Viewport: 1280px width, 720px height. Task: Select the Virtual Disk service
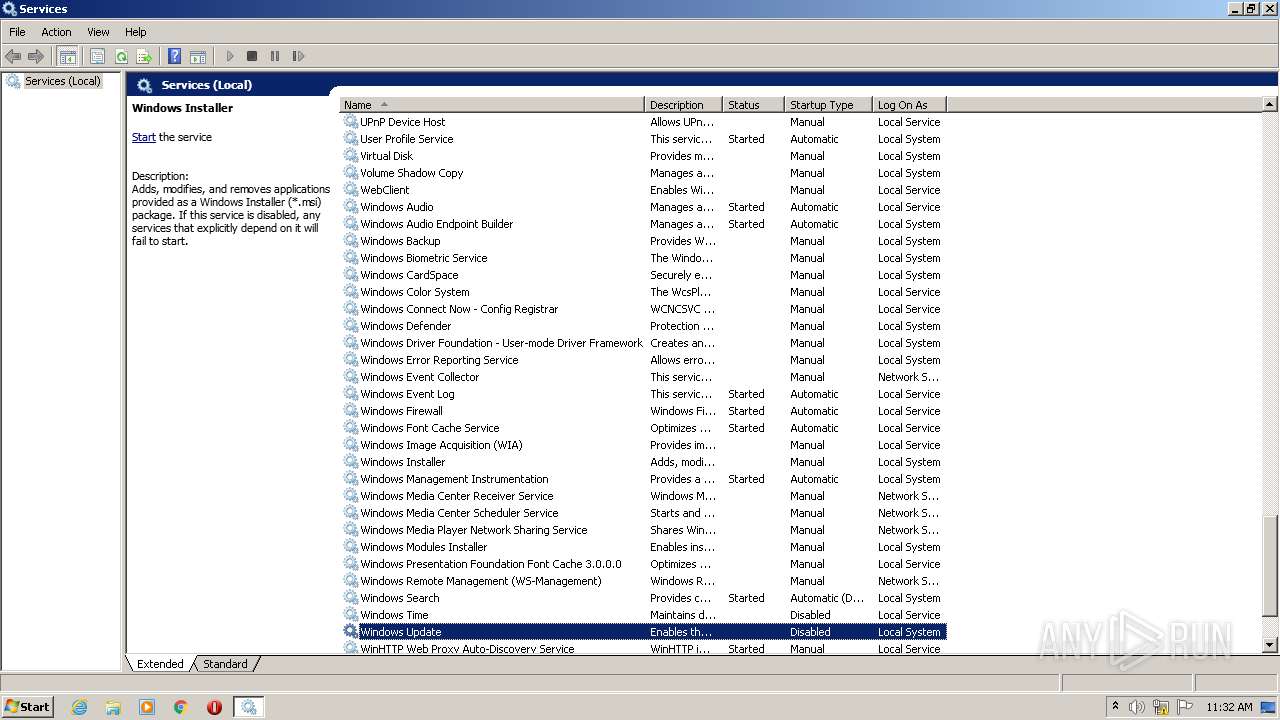pos(643,156)
